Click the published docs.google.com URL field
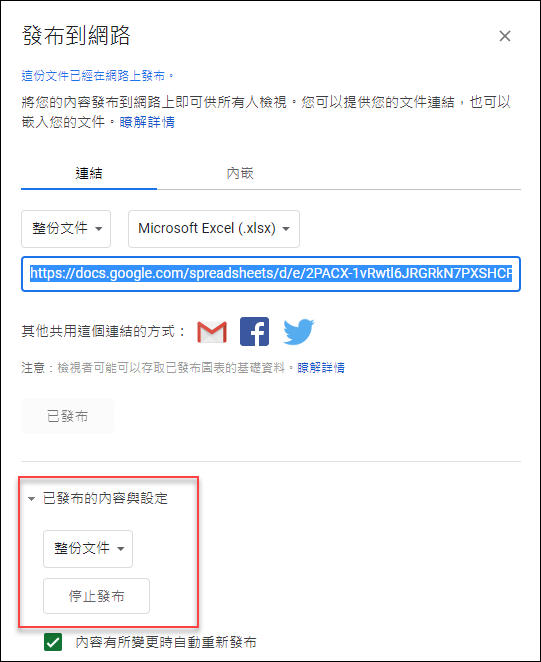Screen dimensions: 541x662 271,274
